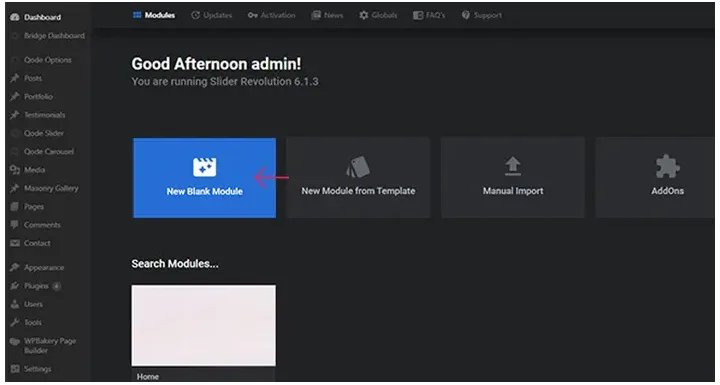Click the Dashboard gauge icon in sidebar
Viewport: 720px width, 385px height.
[x=15, y=17]
